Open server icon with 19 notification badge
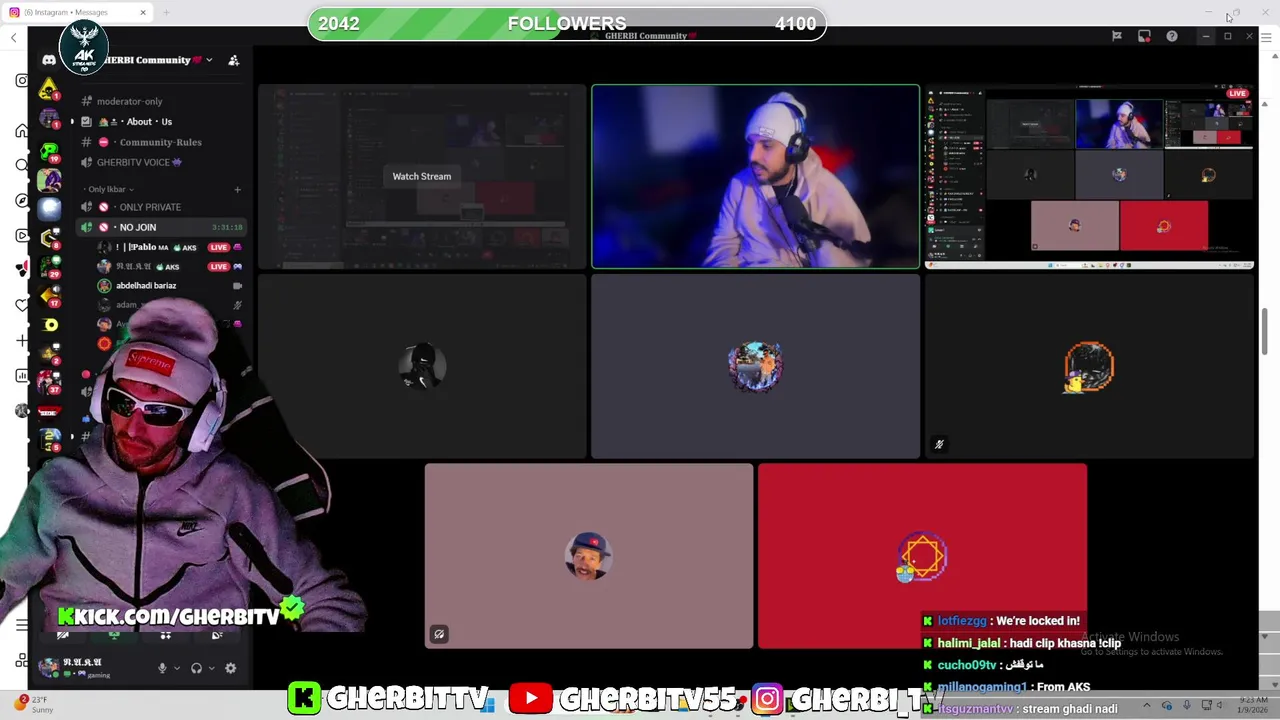 (48, 150)
